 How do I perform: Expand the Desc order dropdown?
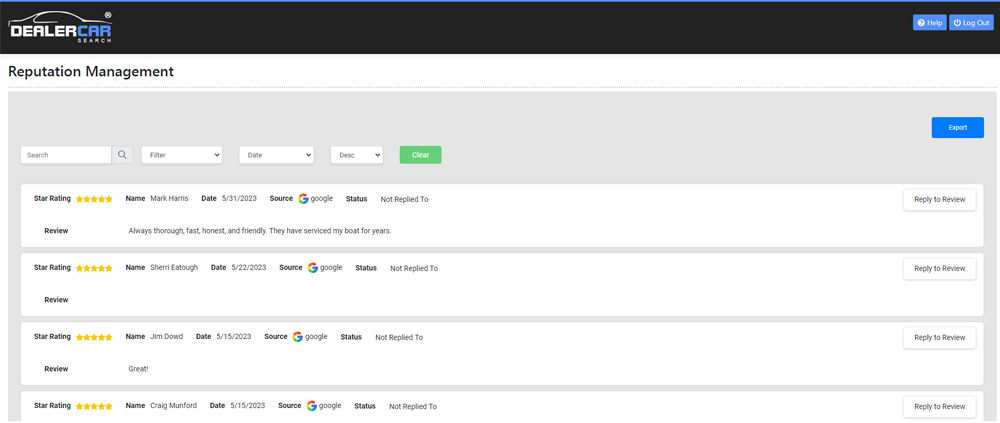coord(356,155)
